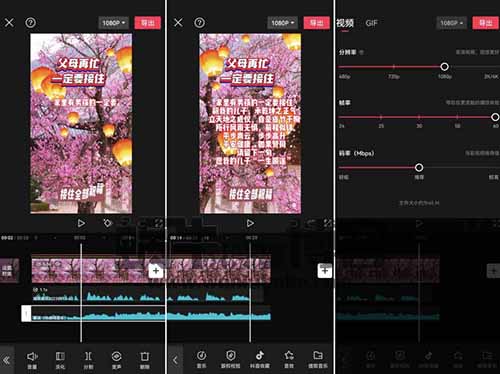Open help on the left phone screen
Viewport: 500px width, 374px height.
[x=30, y=23]
